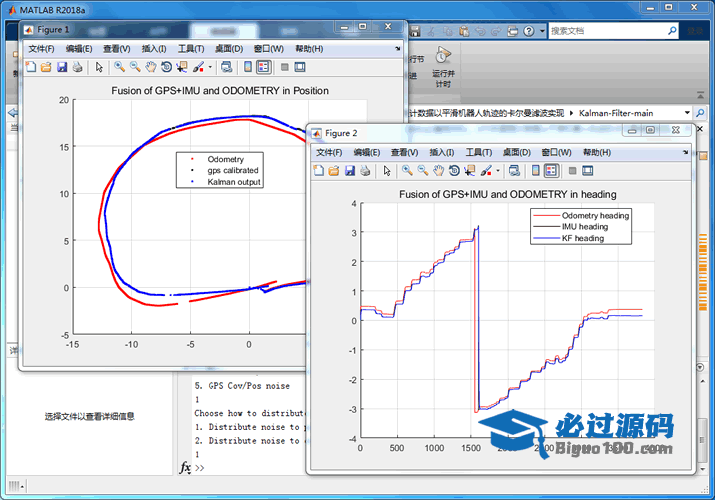Click MATLAB Help question mark button
Screen dimensions: 715x500
tap(530, 31)
